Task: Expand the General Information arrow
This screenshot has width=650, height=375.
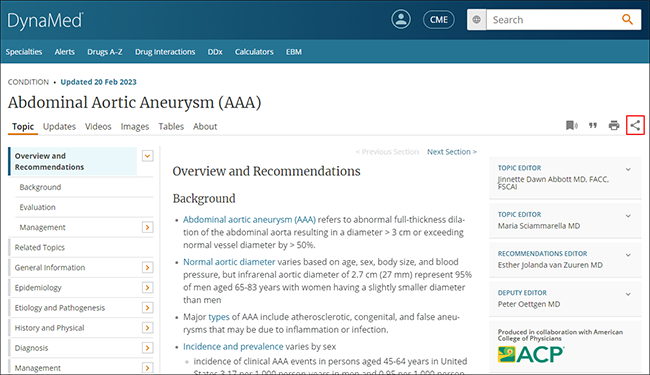Action: [148, 268]
